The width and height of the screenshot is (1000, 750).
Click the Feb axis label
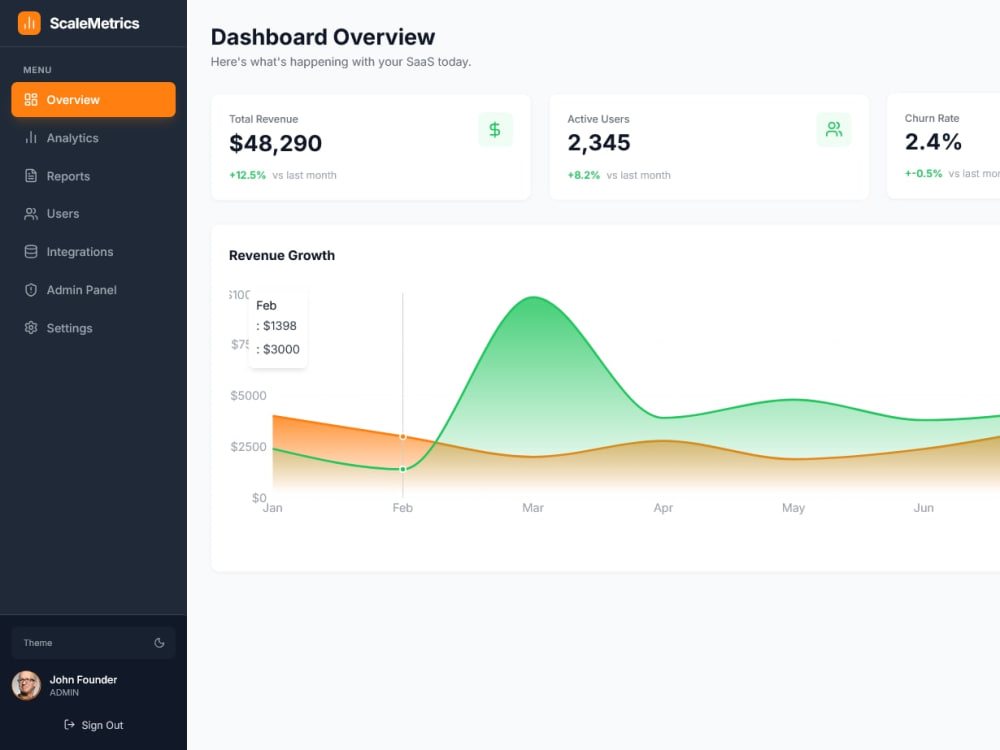click(402, 508)
